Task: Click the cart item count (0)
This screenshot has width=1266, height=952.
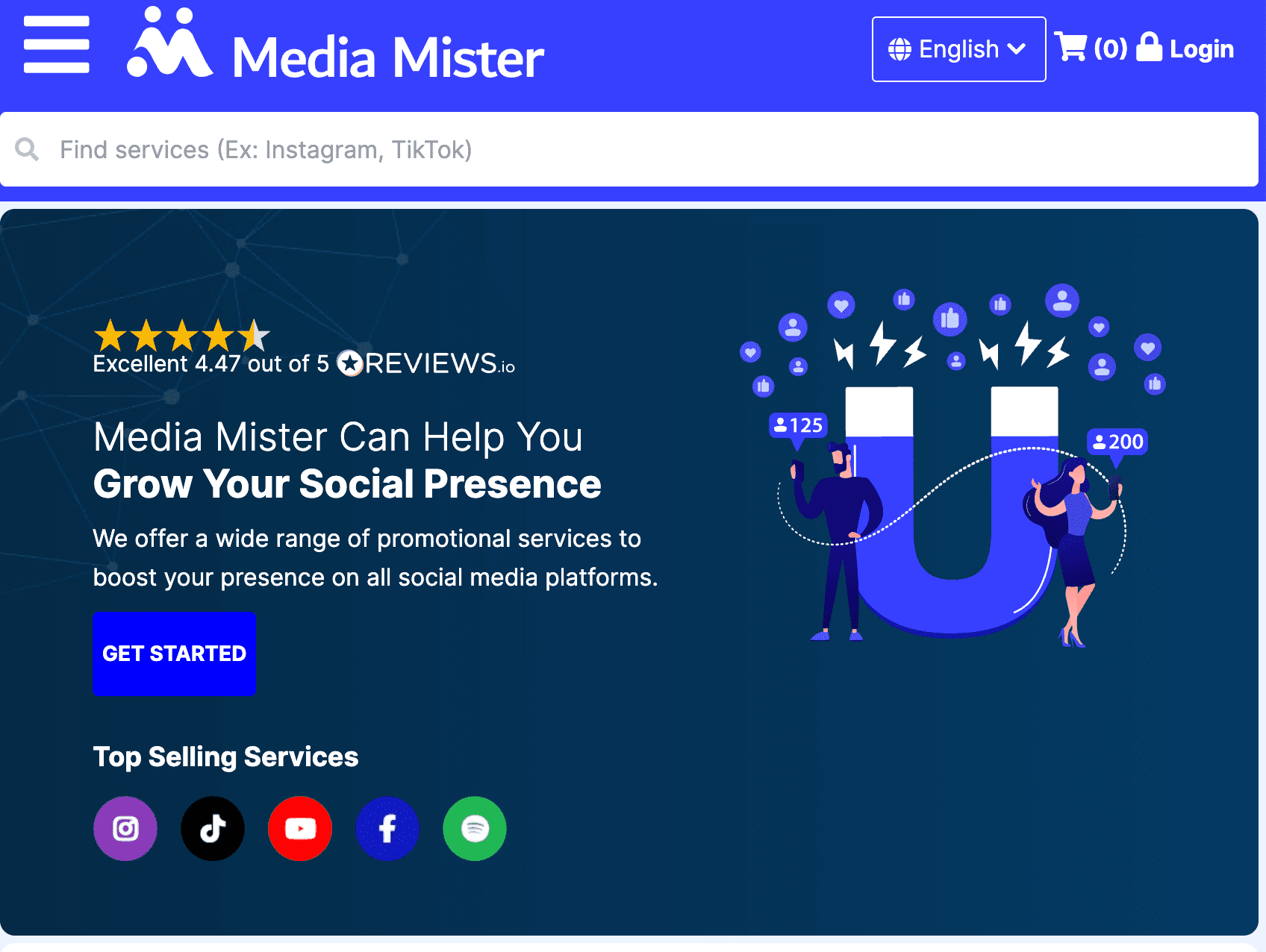Action: [x=1111, y=48]
